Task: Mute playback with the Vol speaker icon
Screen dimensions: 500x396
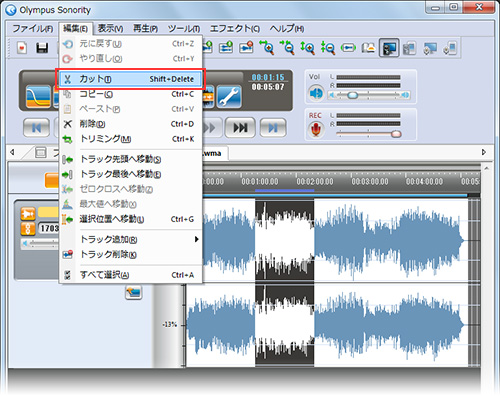Action: (316, 93)
